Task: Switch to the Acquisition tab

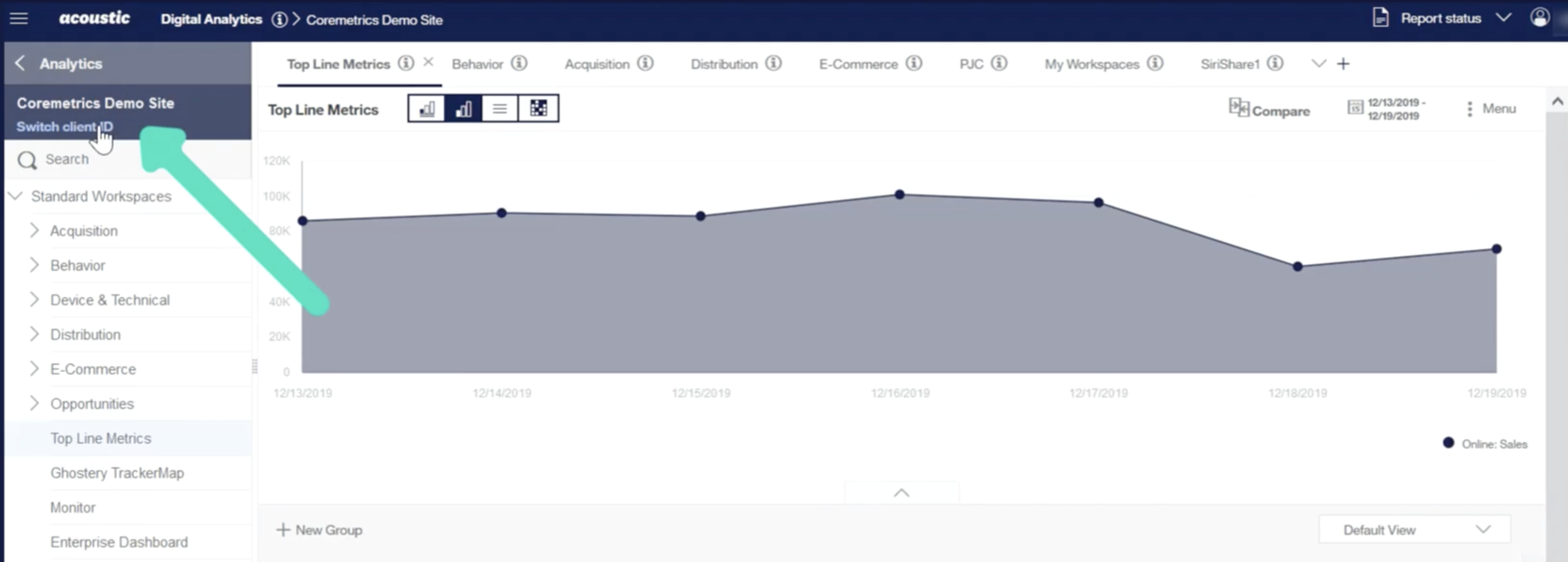Action: 597,64
